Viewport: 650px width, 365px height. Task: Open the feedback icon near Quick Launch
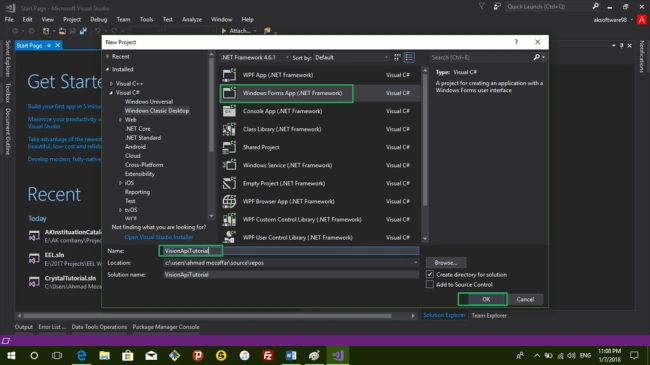click(497, 6)
